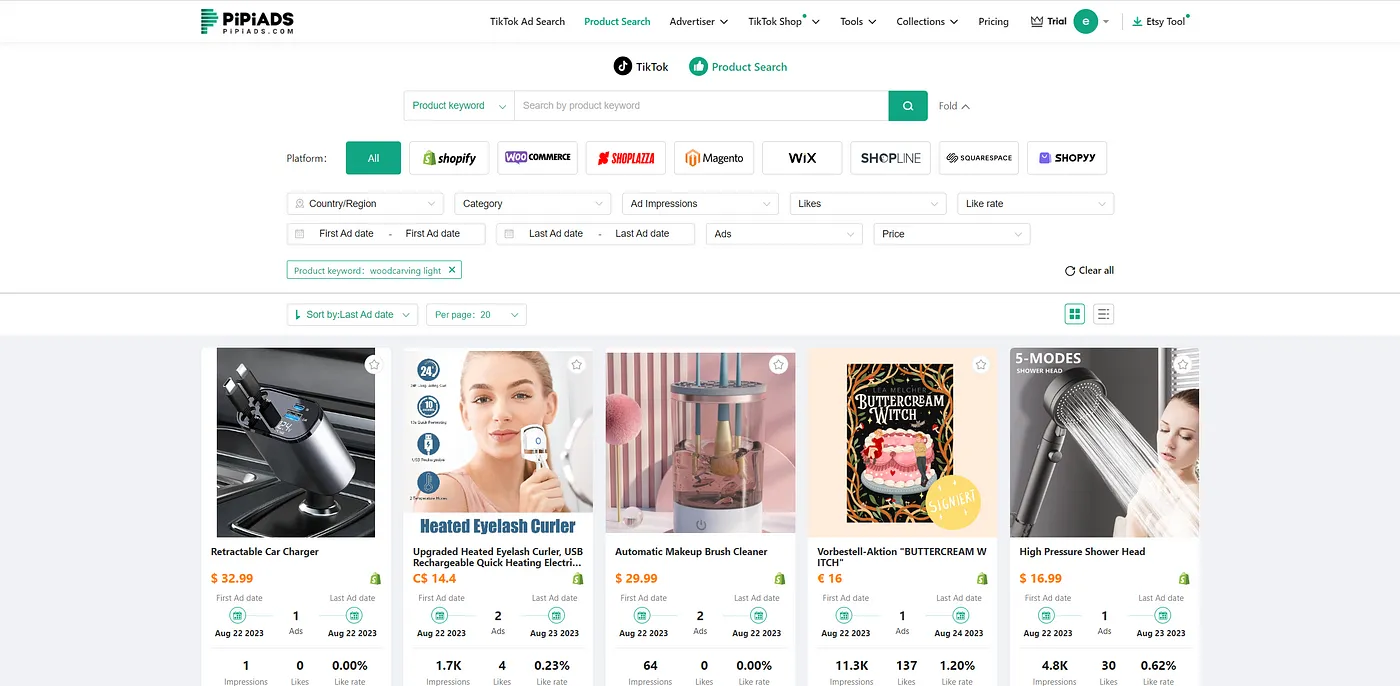Viewport: 1400px width, 686px height.
Task: Filter by Squarespace platform
Action: click(979, 158)
